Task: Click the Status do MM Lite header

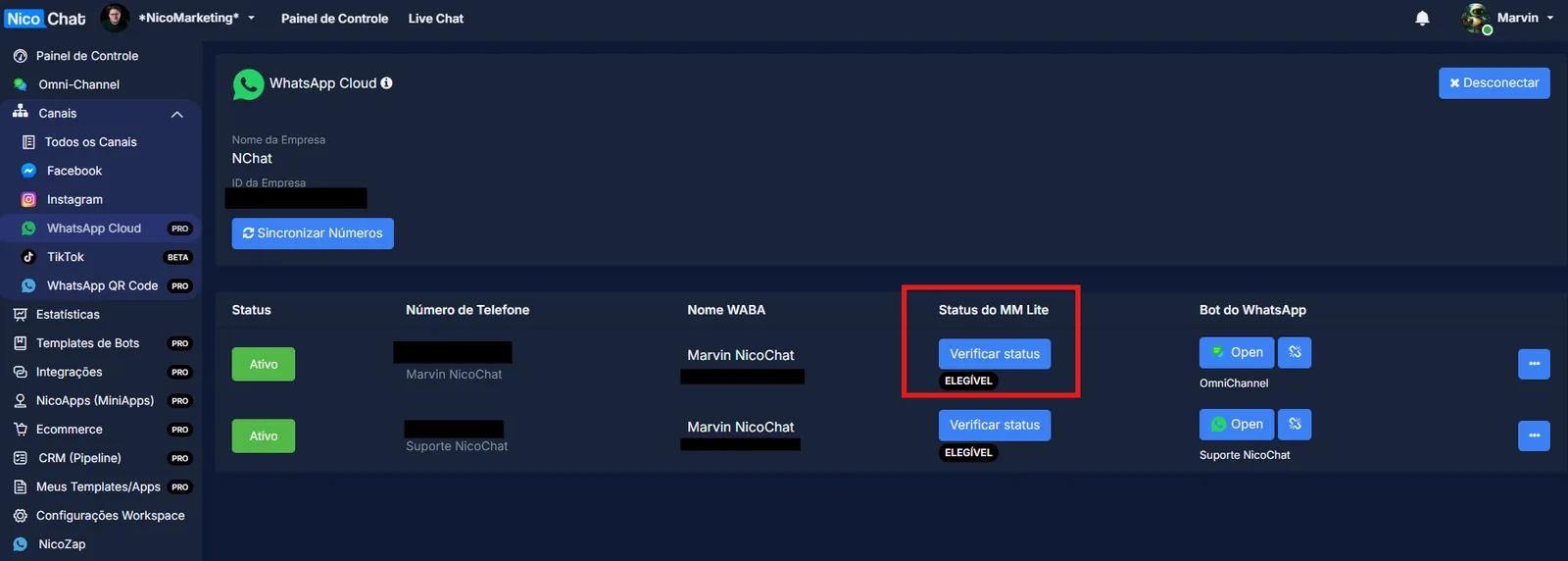Action: (994, 310)
